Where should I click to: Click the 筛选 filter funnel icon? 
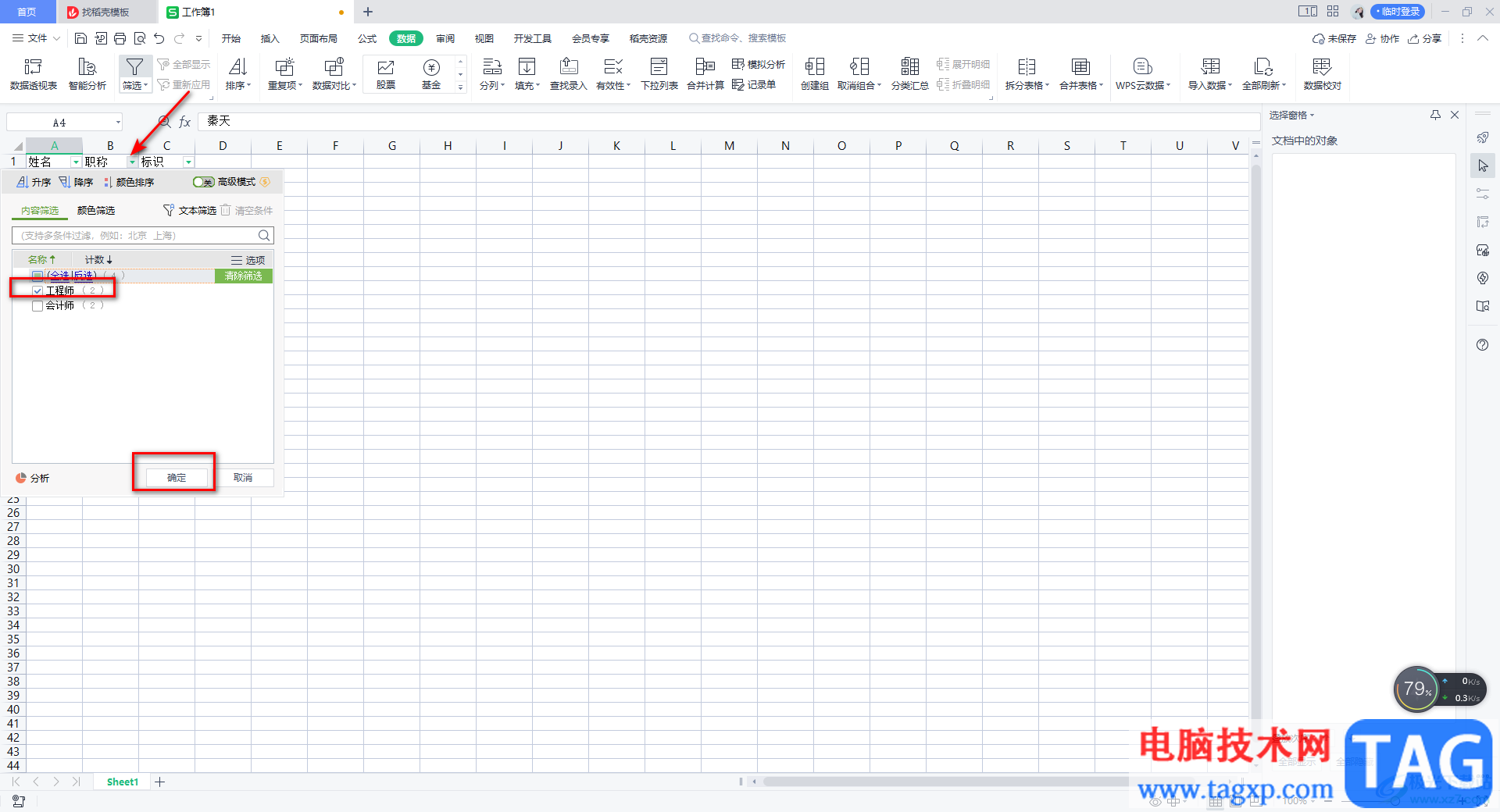[134, 67]
